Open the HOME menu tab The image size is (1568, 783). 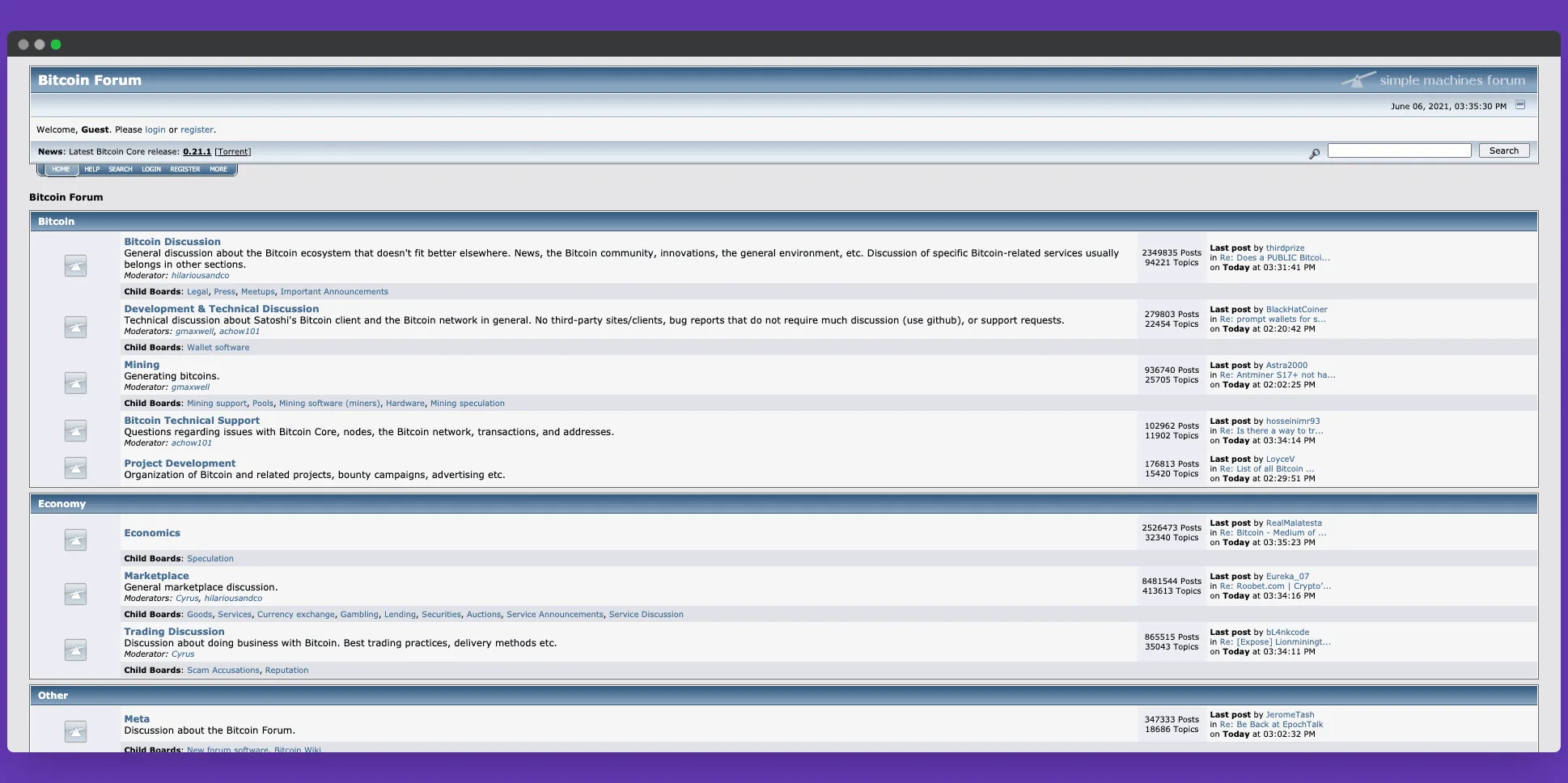(x=61, y=169)
